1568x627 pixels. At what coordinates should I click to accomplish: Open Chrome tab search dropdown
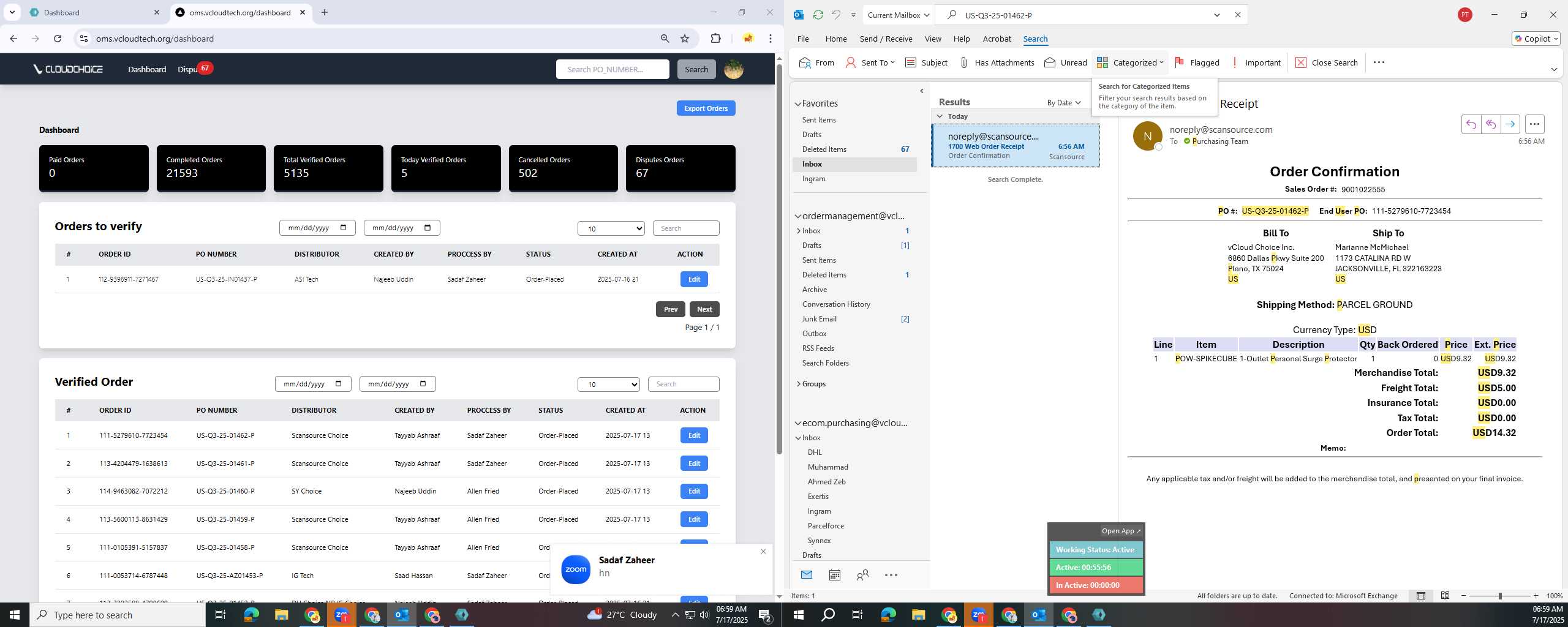12,12
